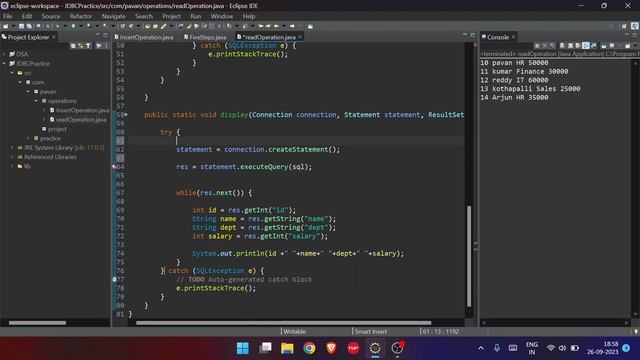Click Collapse All icon in Project Explorer
The width and height of the screenshot is (640, 360).
tap(73, 46)
